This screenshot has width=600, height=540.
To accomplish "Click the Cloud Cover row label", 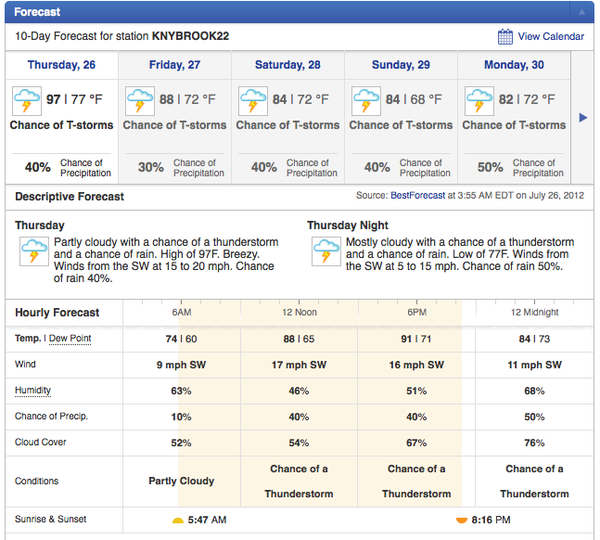I will [x=40, y=442].
